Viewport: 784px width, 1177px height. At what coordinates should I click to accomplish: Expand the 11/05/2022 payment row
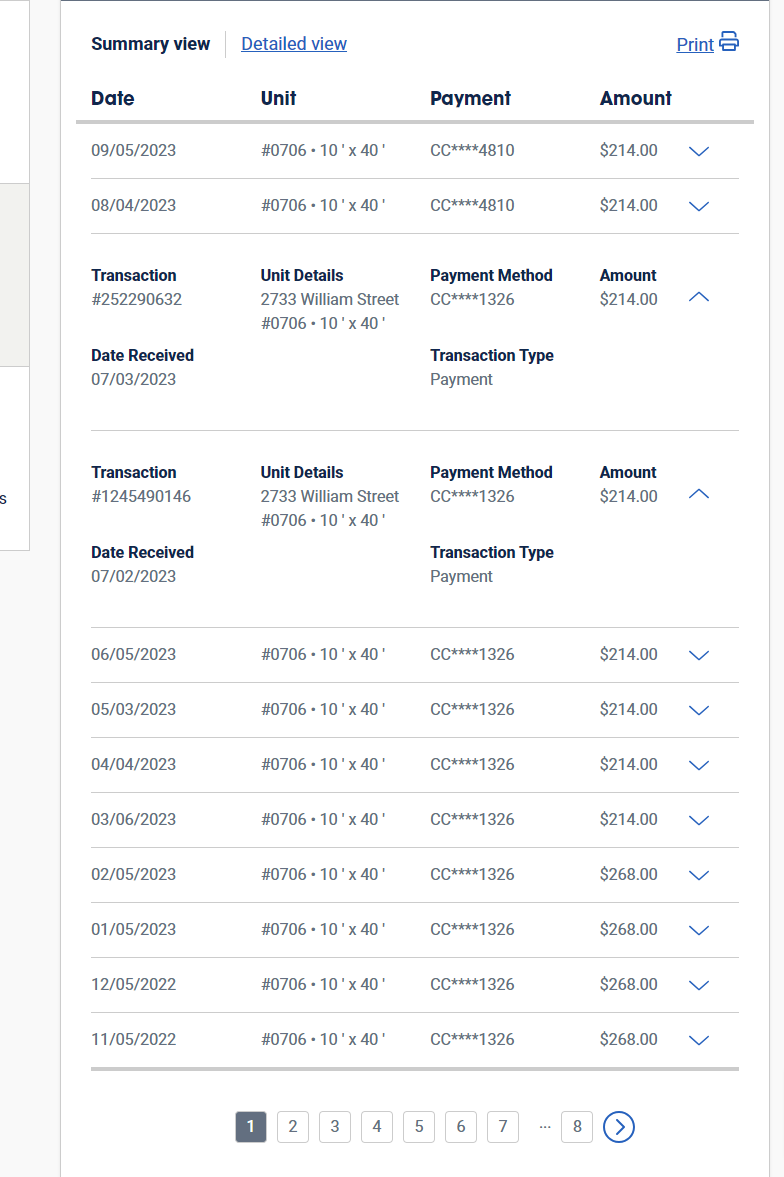tap(699, 1040)
